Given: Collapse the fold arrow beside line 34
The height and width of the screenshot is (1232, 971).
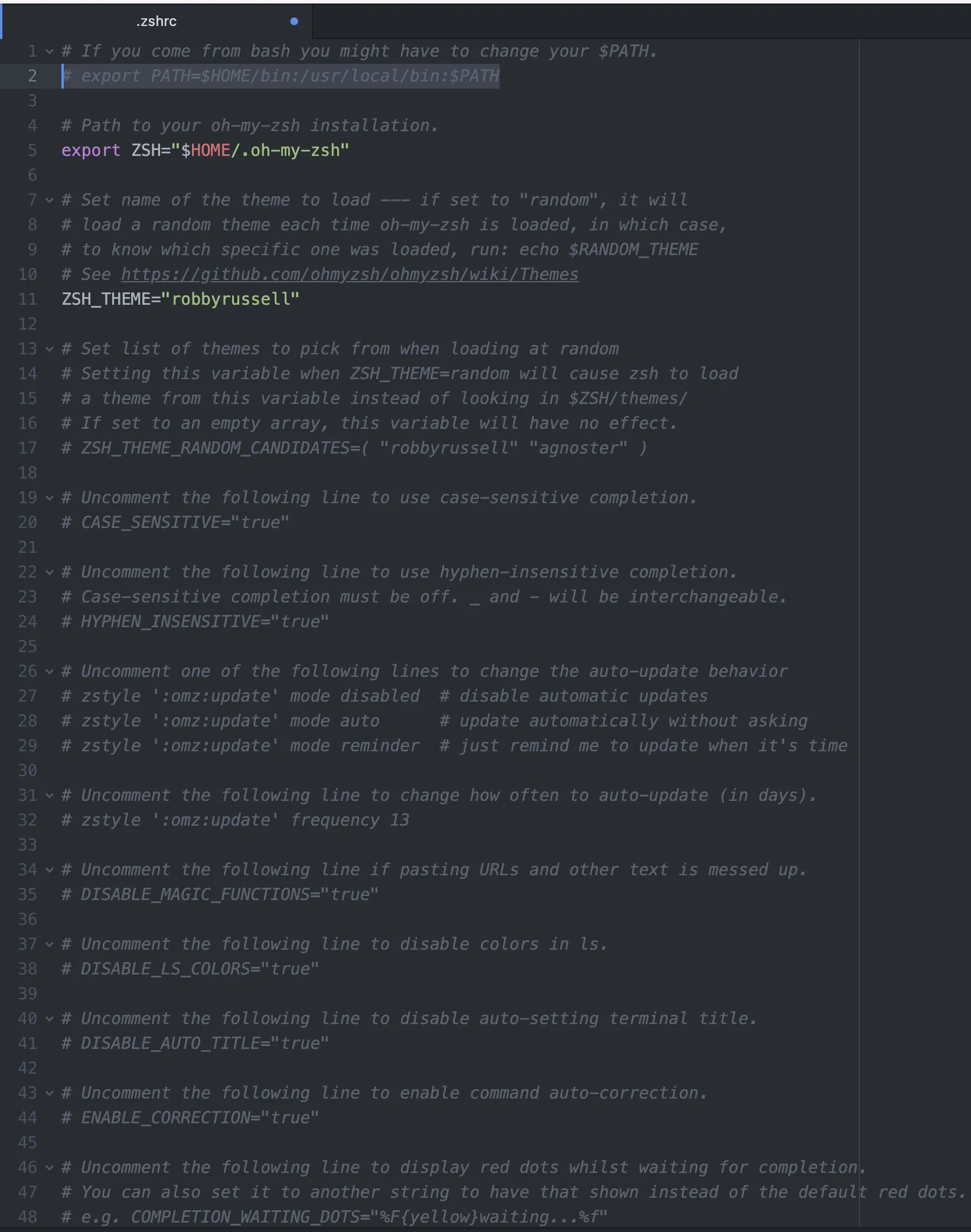Looking at the screenshot, I should pos(50,870).
